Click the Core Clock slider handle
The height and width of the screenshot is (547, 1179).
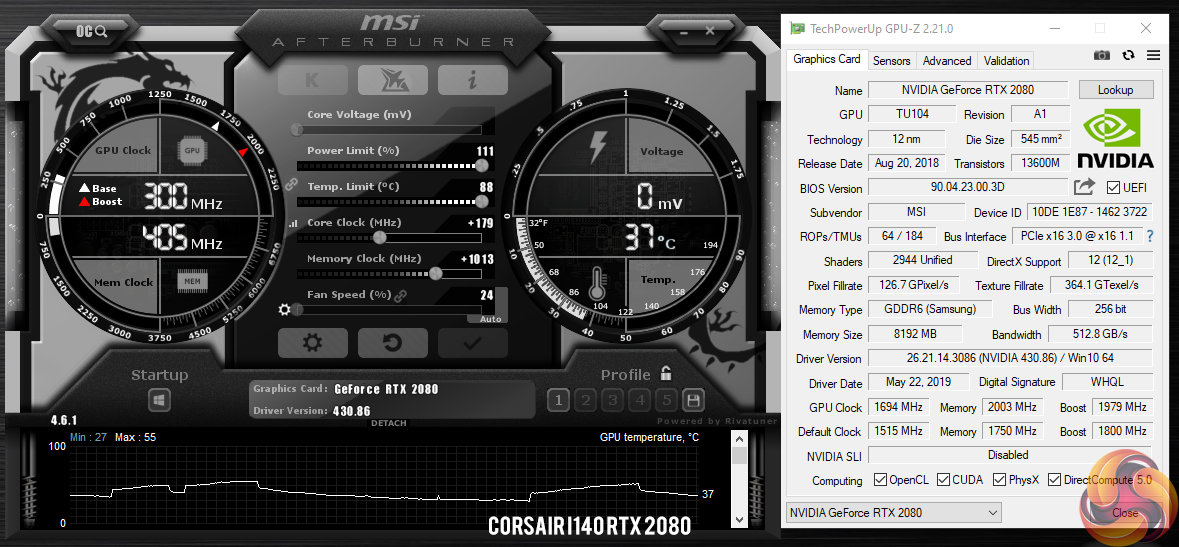pyautogui.click(x=380, y=238)
